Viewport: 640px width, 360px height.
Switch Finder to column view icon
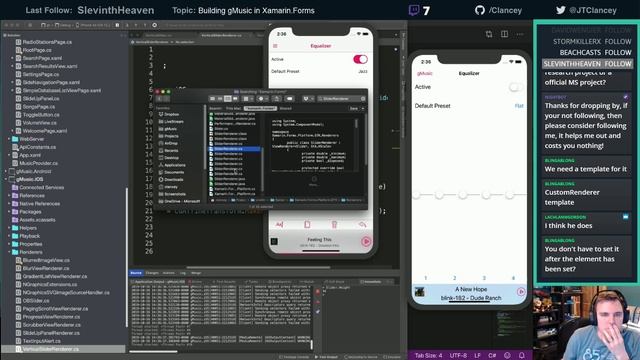pos(228,99)
